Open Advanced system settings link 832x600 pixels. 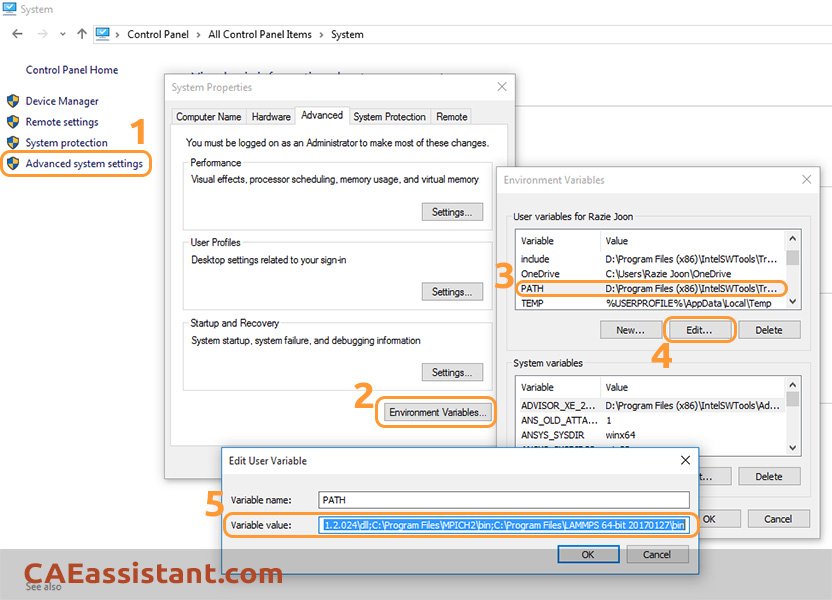pyautogui.click(x=84, y=163)
